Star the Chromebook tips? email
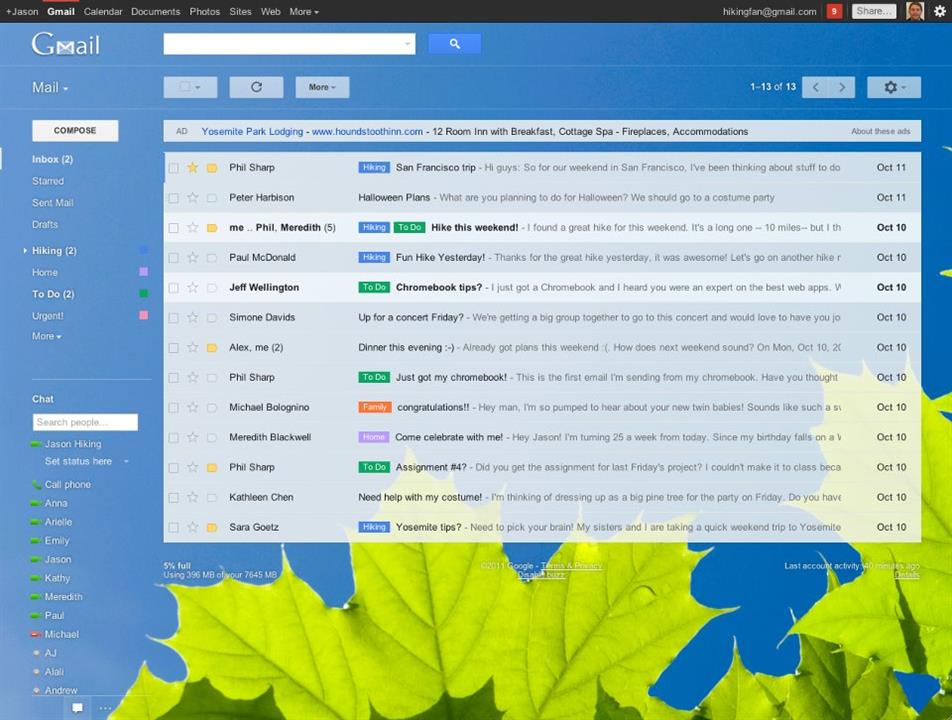 click(192, 287)
